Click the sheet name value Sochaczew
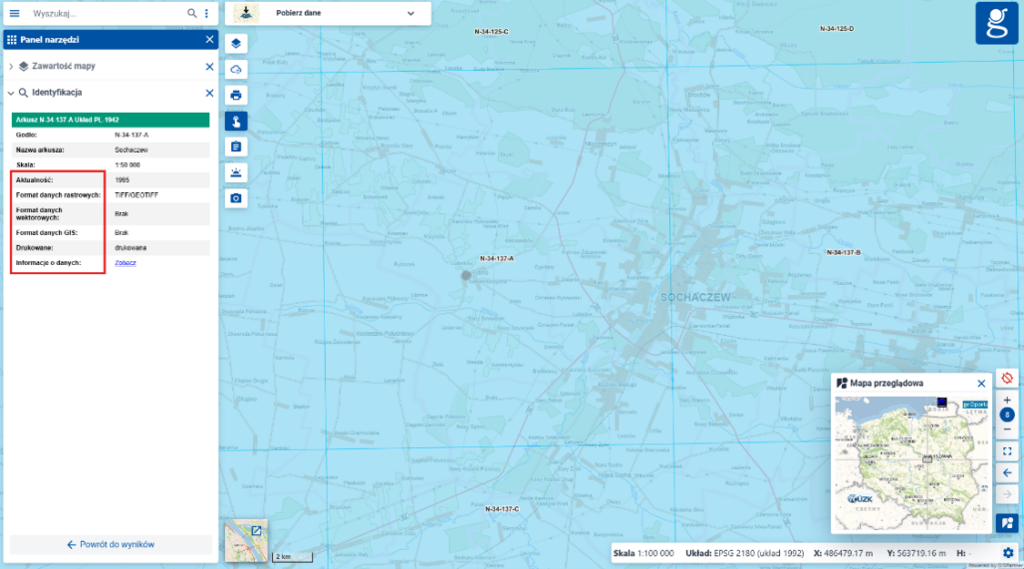The height and width of the screenshot is (569, 1024). 131,150
